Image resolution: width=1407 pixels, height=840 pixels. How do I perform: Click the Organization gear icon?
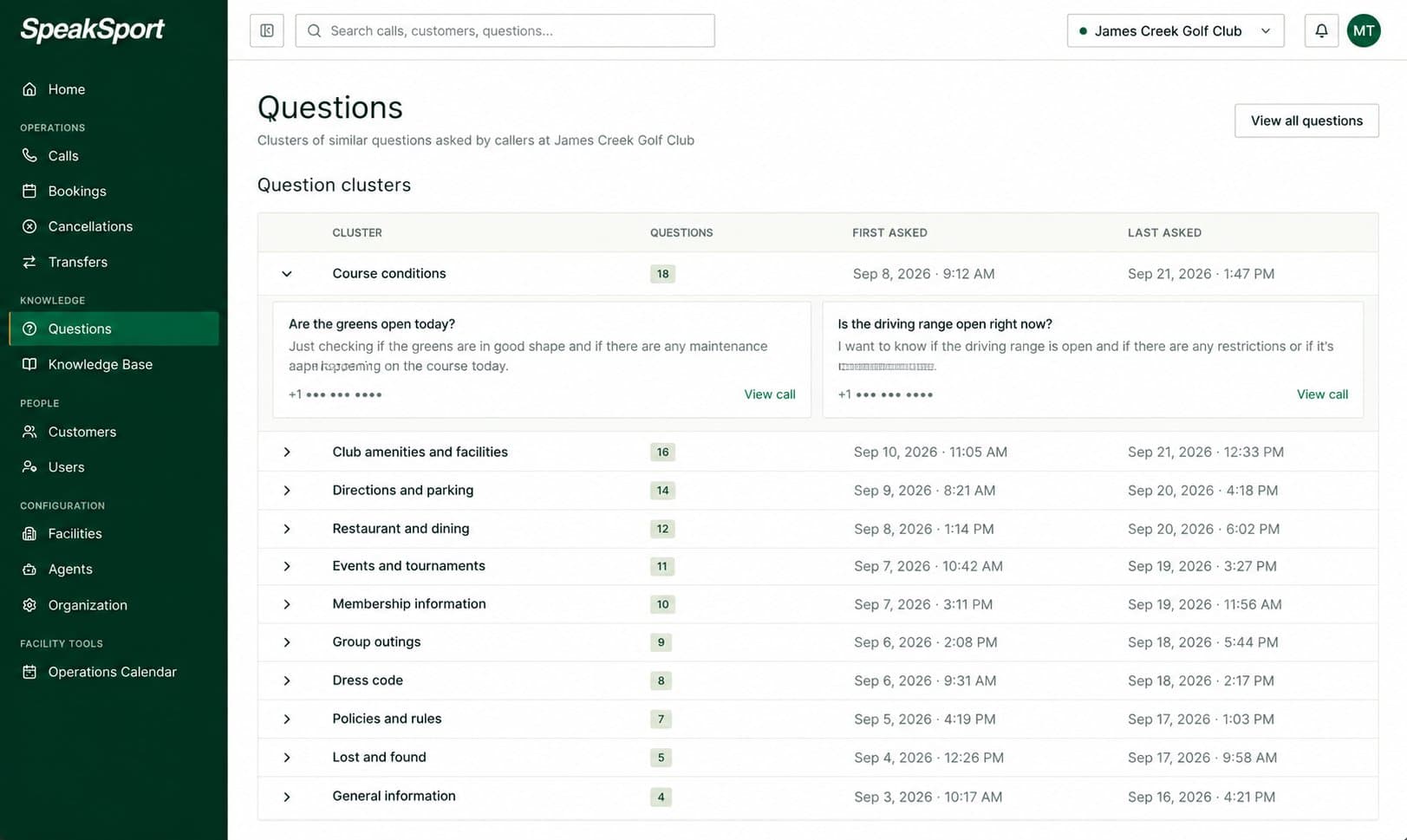(29, 605)
